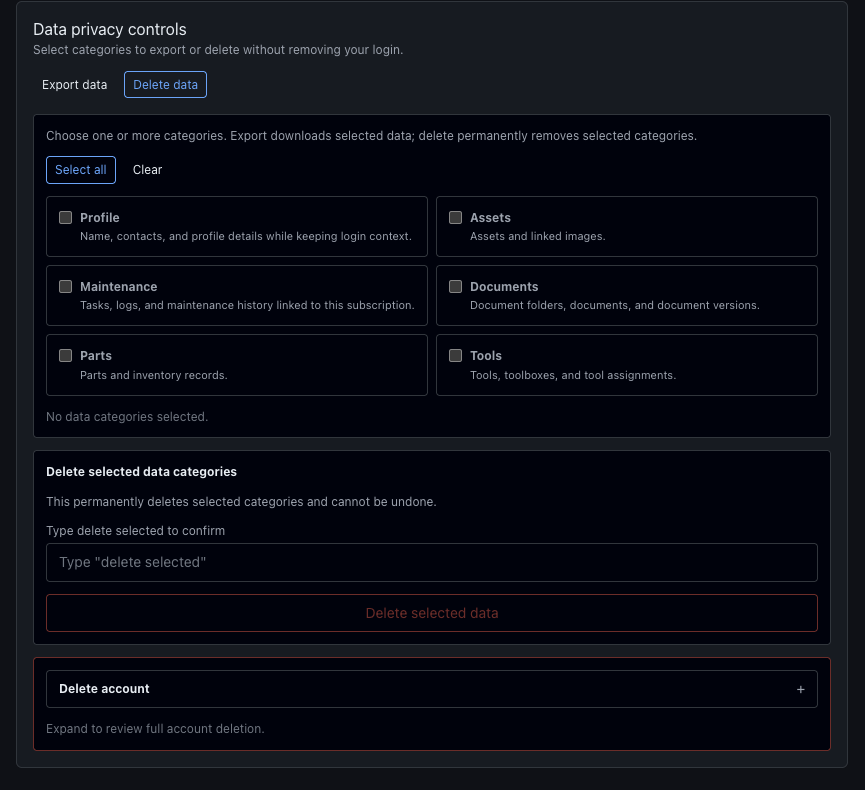Viewport: 865px width, 790px height.
Task: Click the Select all button
Action: (x=81, y=170)
